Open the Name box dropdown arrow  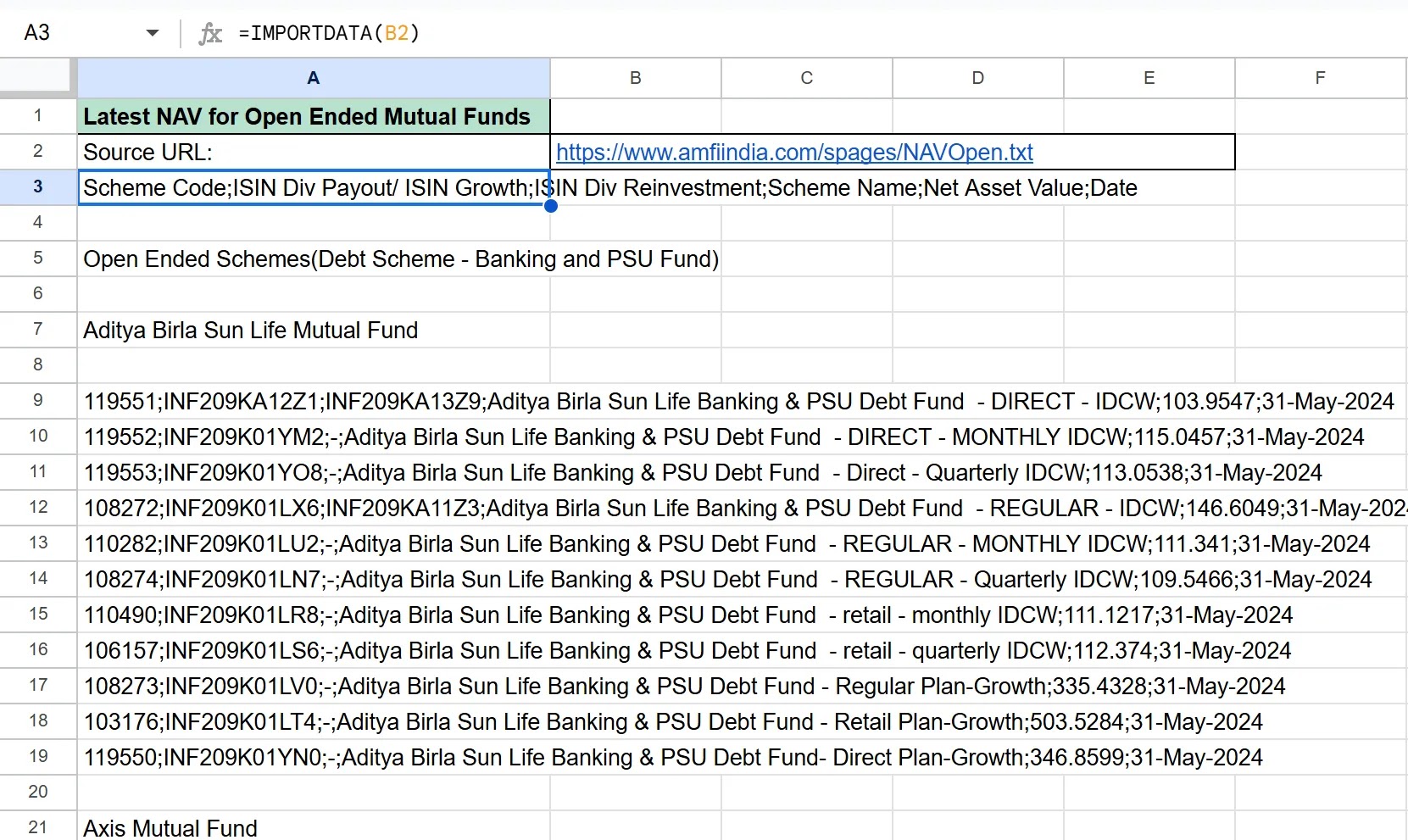click(x=153, y=33)
